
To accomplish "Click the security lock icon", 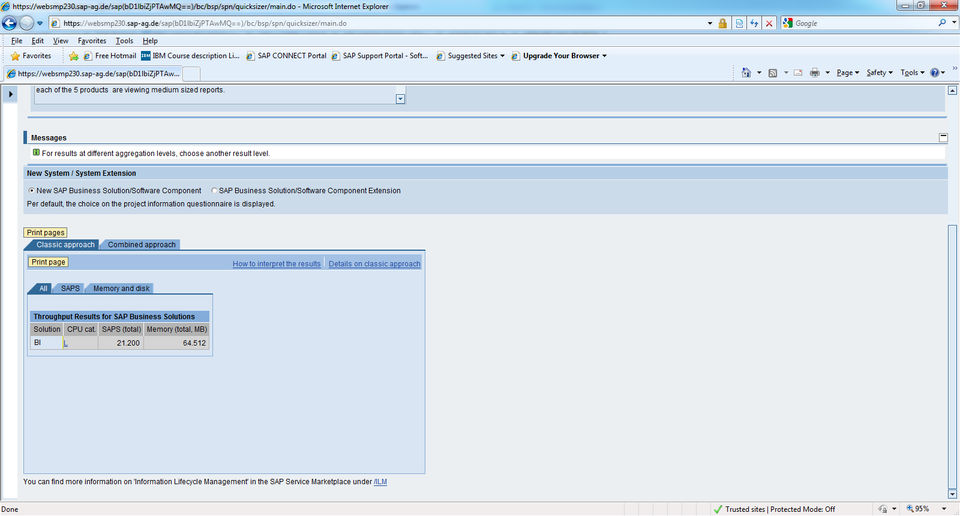I will tap(722, 23).
